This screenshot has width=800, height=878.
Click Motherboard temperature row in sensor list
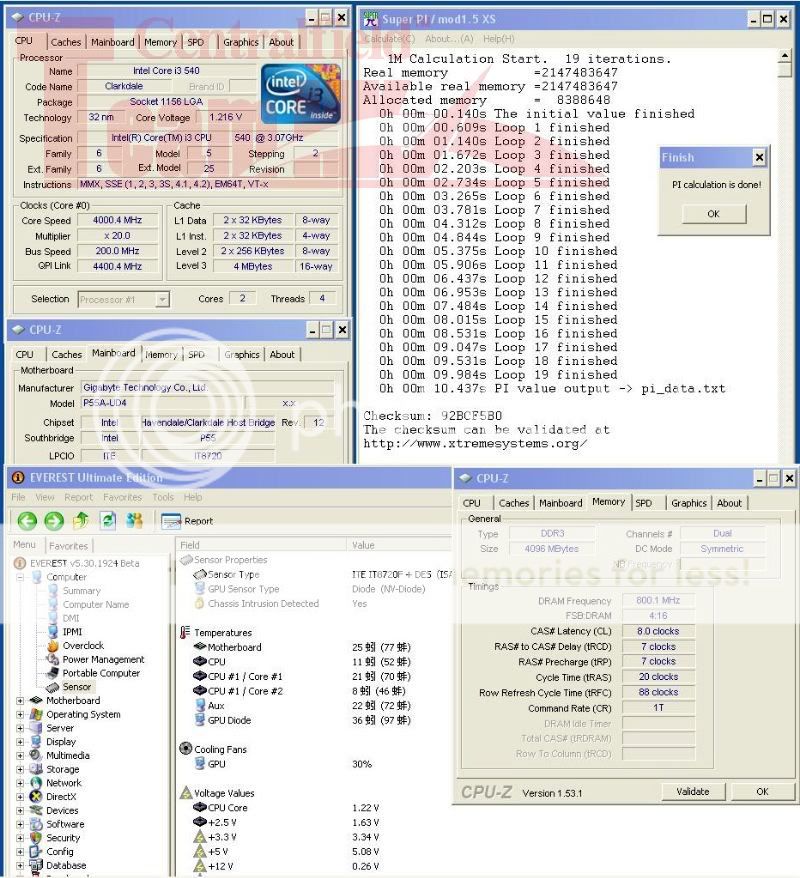pos(302,647)
